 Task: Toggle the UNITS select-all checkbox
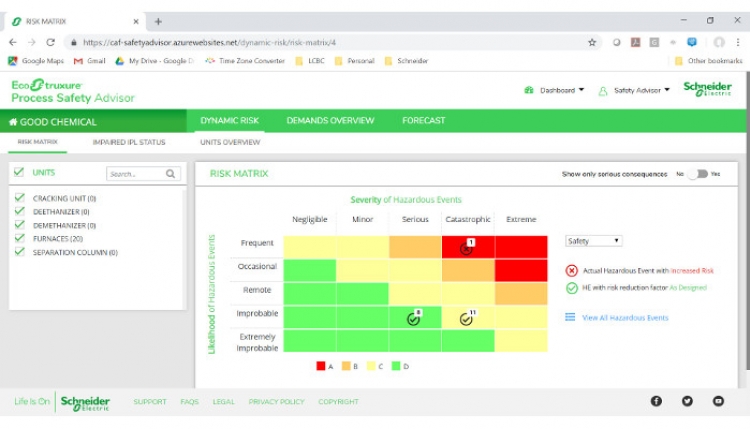point(19,172)
